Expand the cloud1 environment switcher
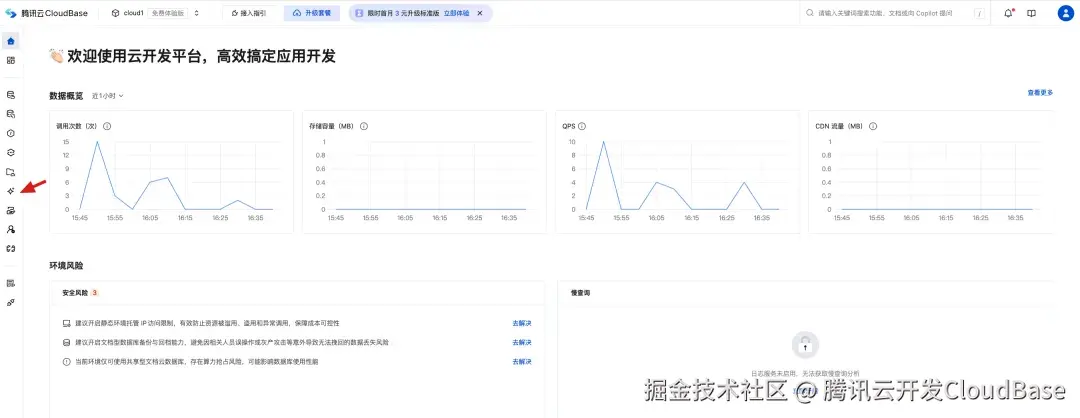The width and height of the screenshot is (1080, 418). click(x=197, y=13)
